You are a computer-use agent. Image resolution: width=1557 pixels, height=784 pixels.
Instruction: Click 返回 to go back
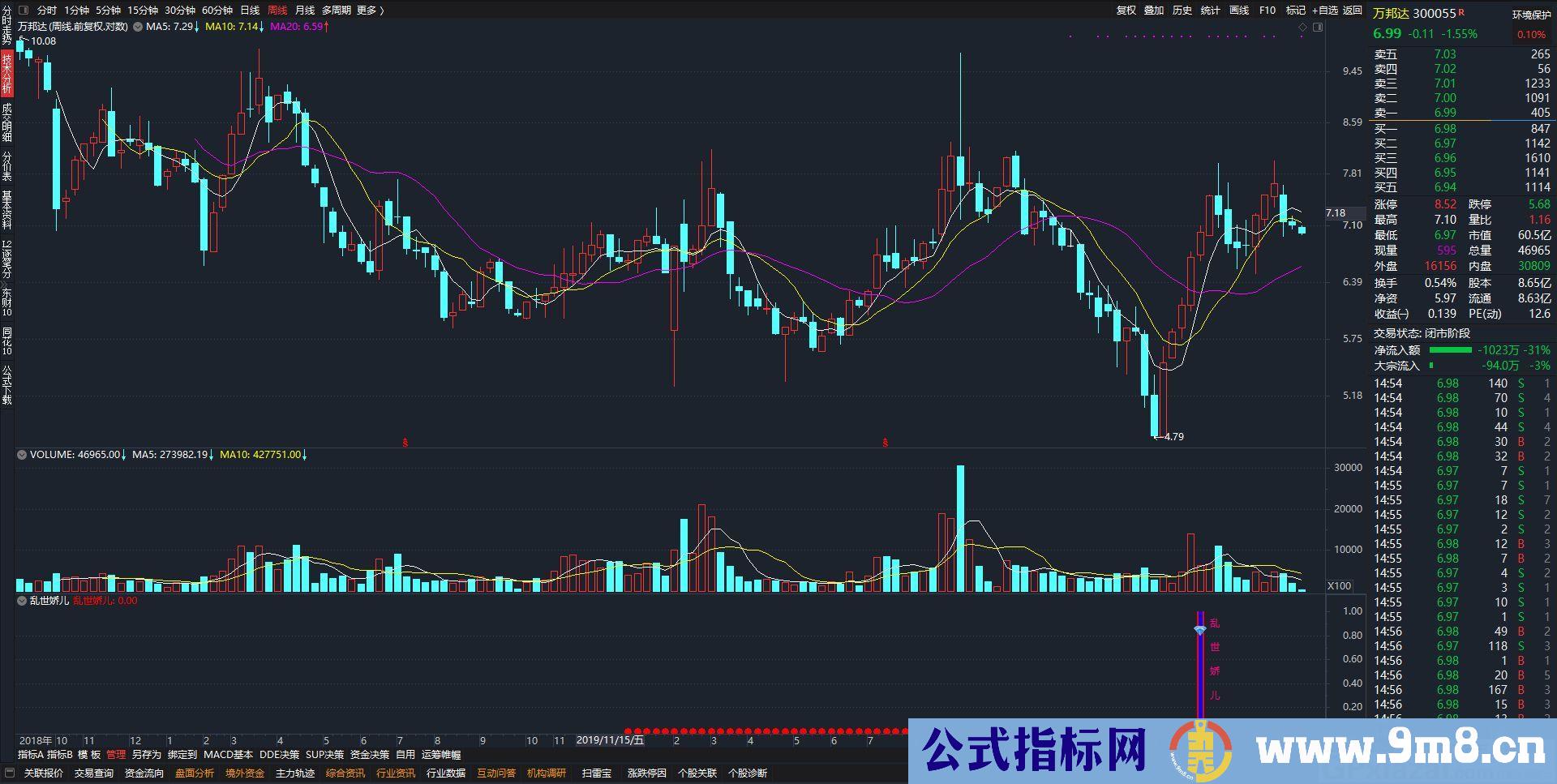pos(1353,11)
